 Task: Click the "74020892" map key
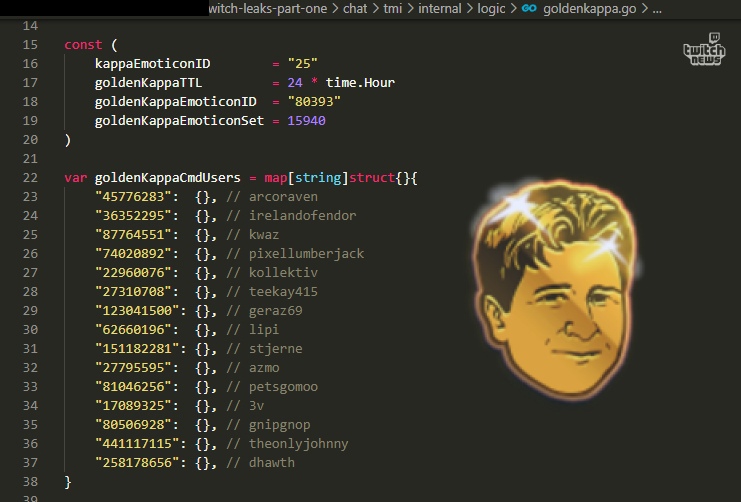133,253
